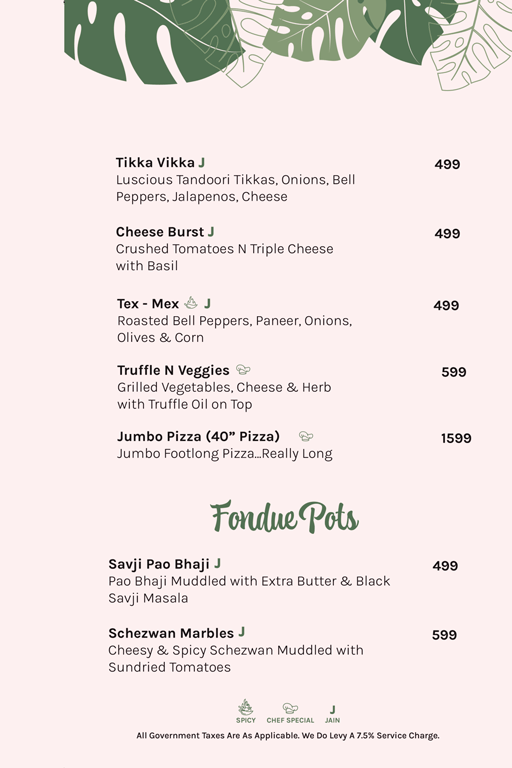This screenshot has height=768, width=512.
Task: Select the Tikka Vikka pizza title
Action: pyautogui.click(x=155, y=163)
